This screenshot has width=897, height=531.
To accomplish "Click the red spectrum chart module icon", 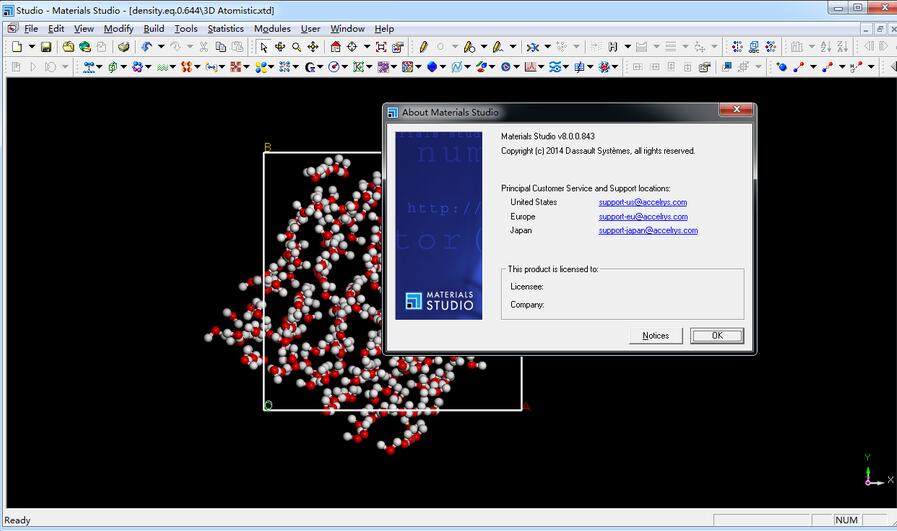I will pyautogui.click(x=530, y=67).
